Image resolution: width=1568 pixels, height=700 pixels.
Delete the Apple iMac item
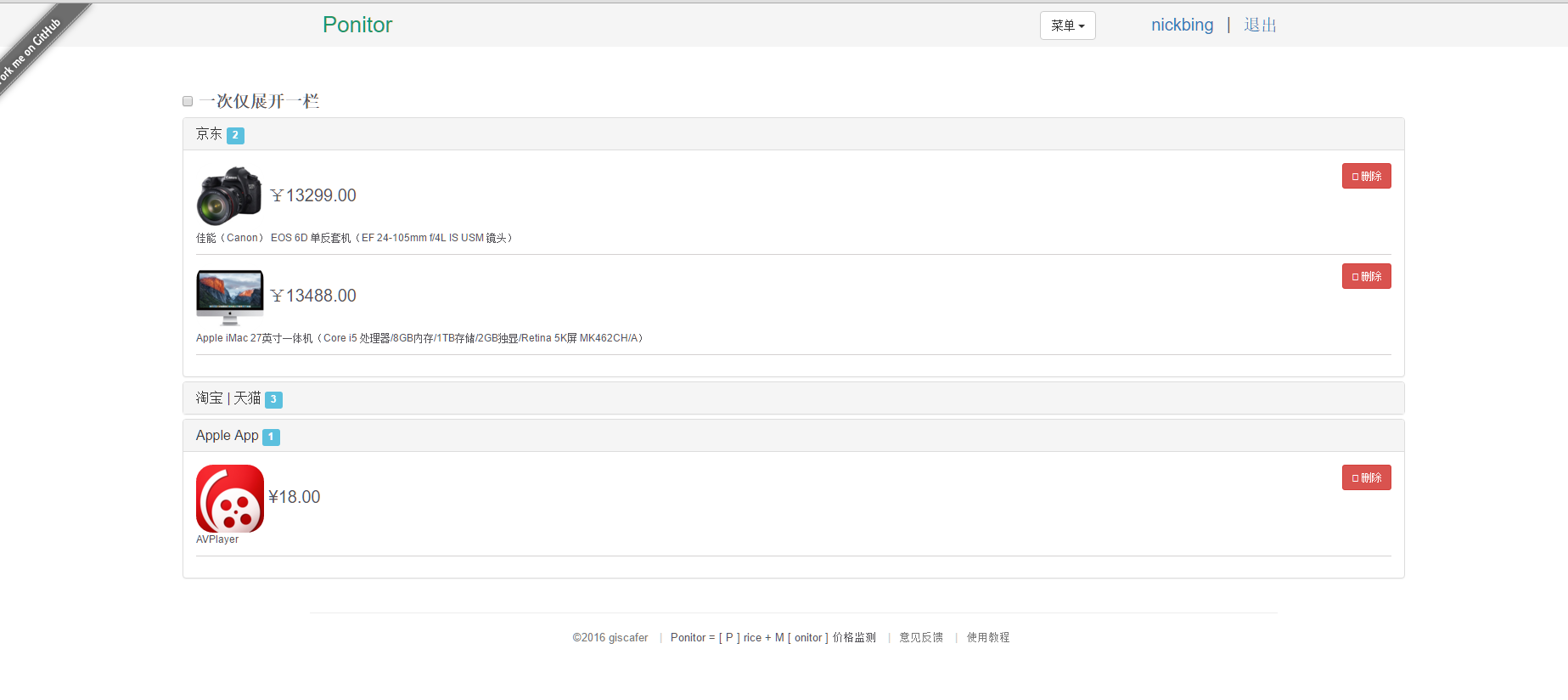[x=1366, y=276]
